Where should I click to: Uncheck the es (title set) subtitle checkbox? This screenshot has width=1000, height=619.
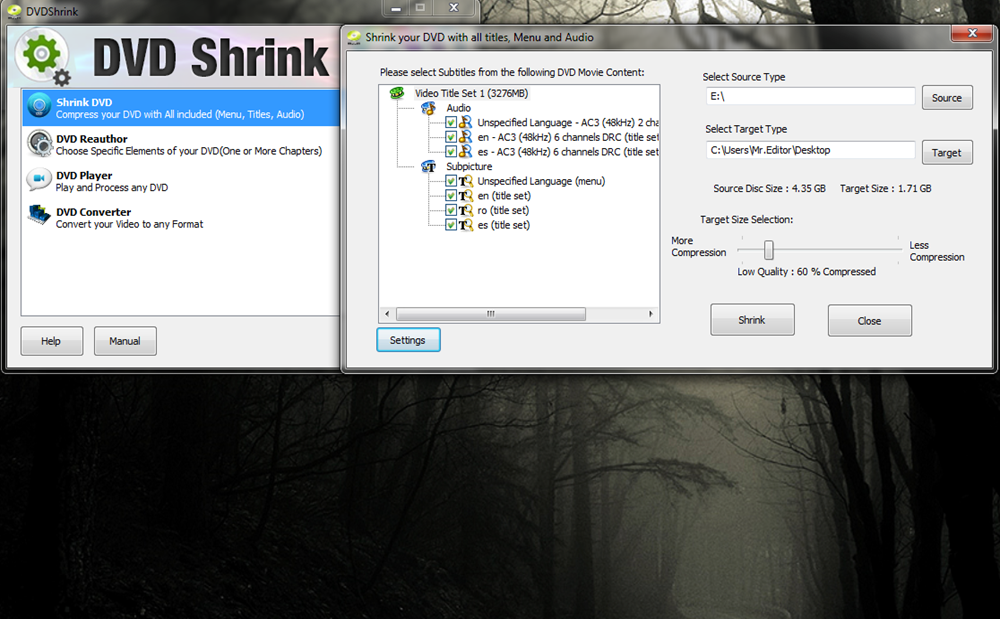pos(451,225)
